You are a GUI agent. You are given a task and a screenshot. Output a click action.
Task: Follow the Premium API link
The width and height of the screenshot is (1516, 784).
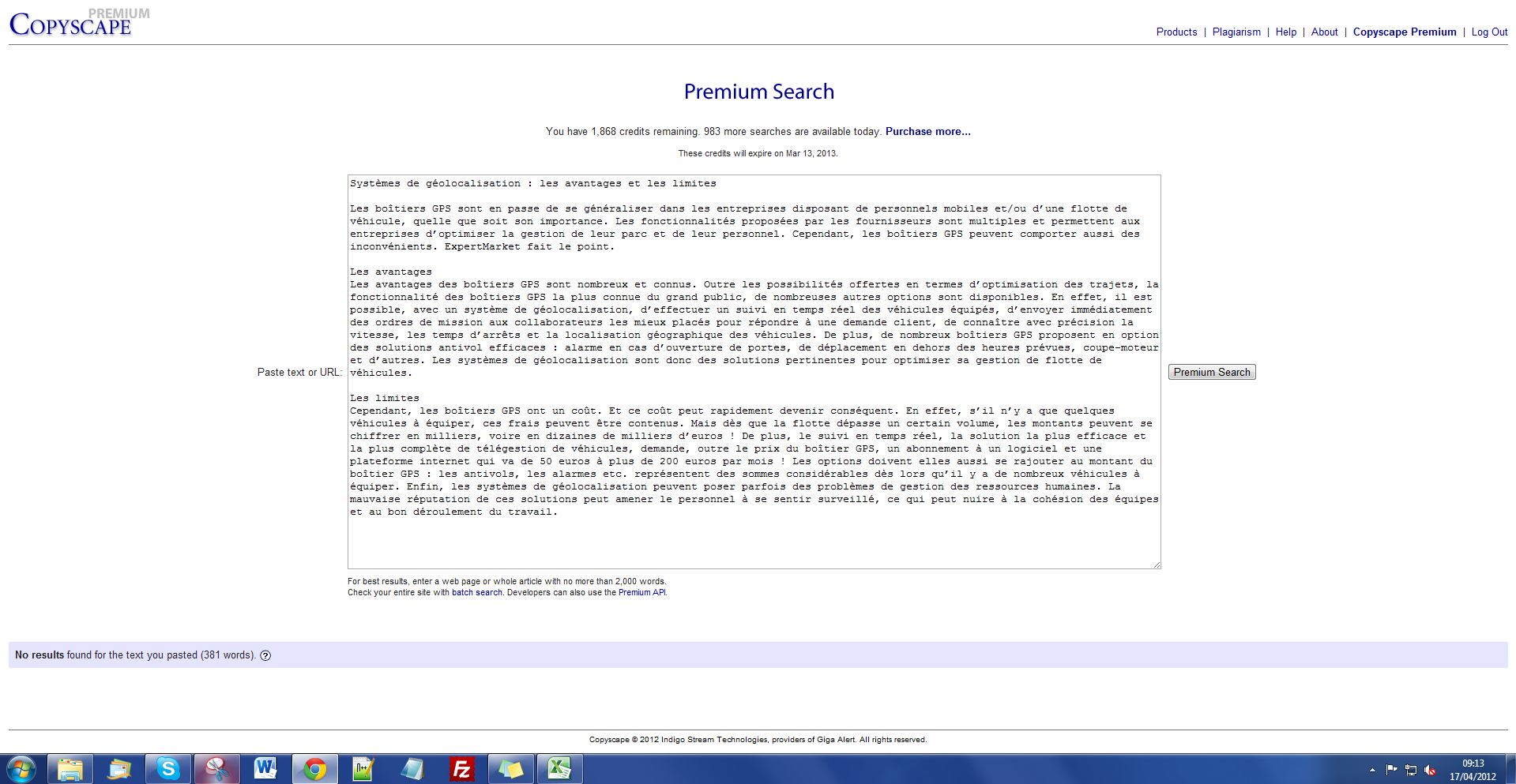[x=641, y=592]
